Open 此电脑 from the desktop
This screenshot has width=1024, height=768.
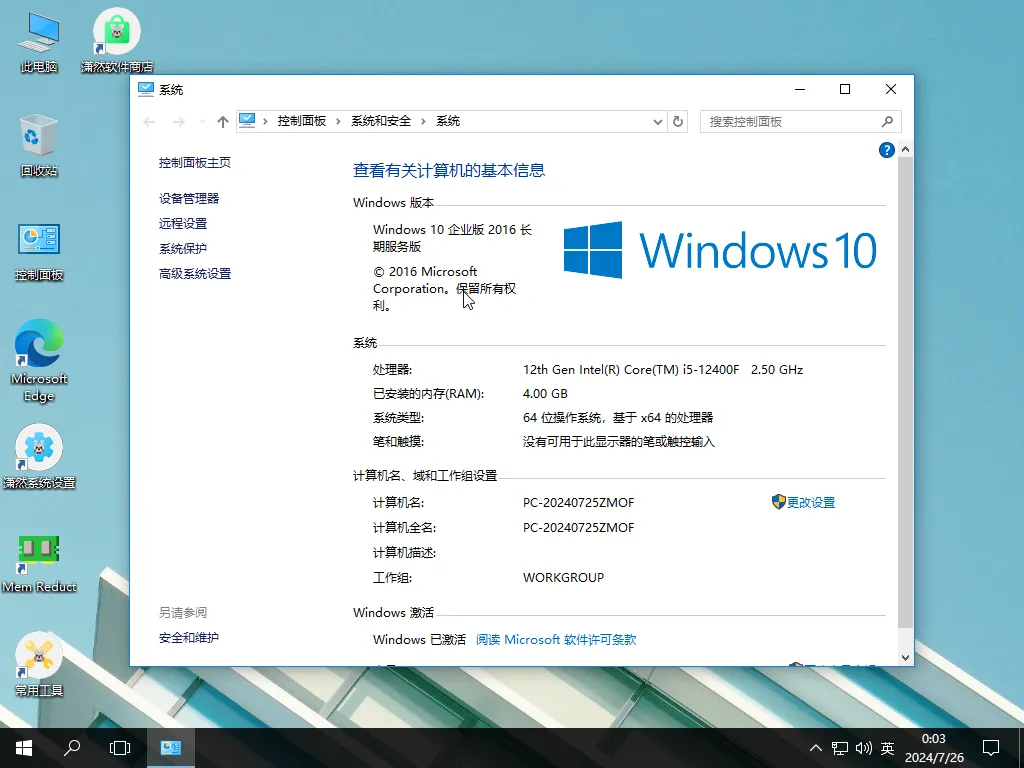pos(37,30)
